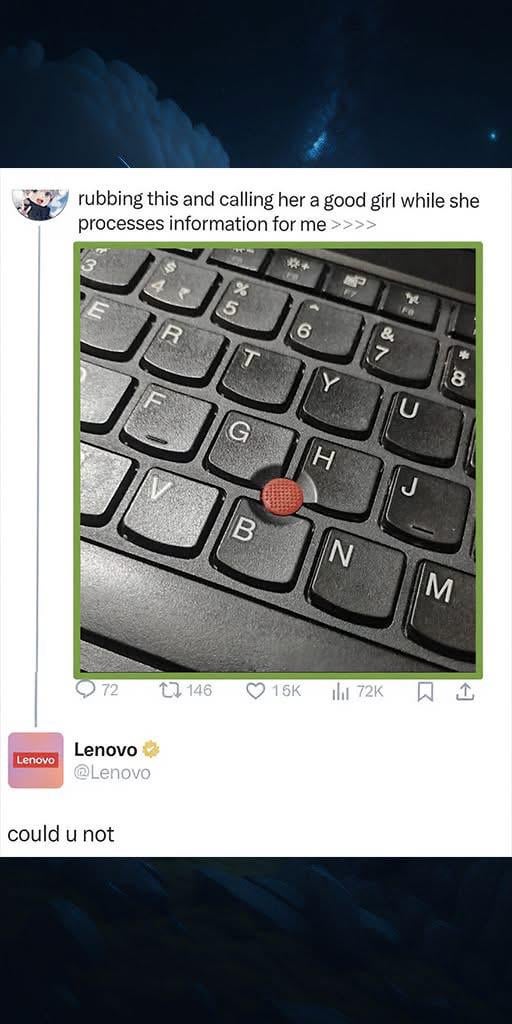
Task: Click the 'could u not' reply text
Action: [x=61, y=834]
